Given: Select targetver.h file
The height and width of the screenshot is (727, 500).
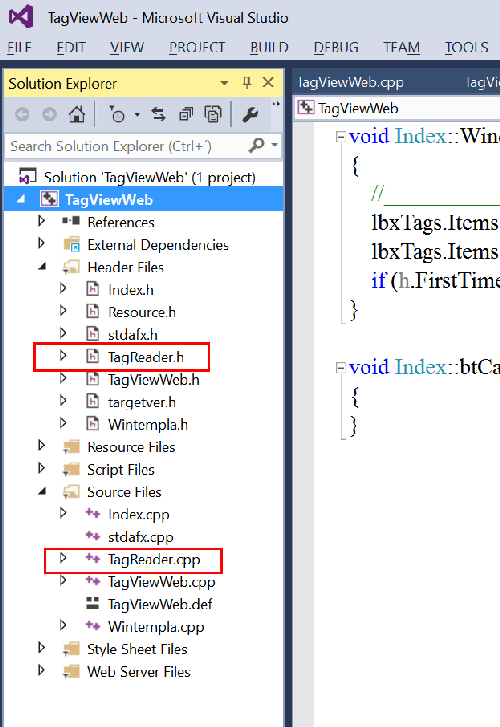Looking at the screenshot, I should 141,402.
